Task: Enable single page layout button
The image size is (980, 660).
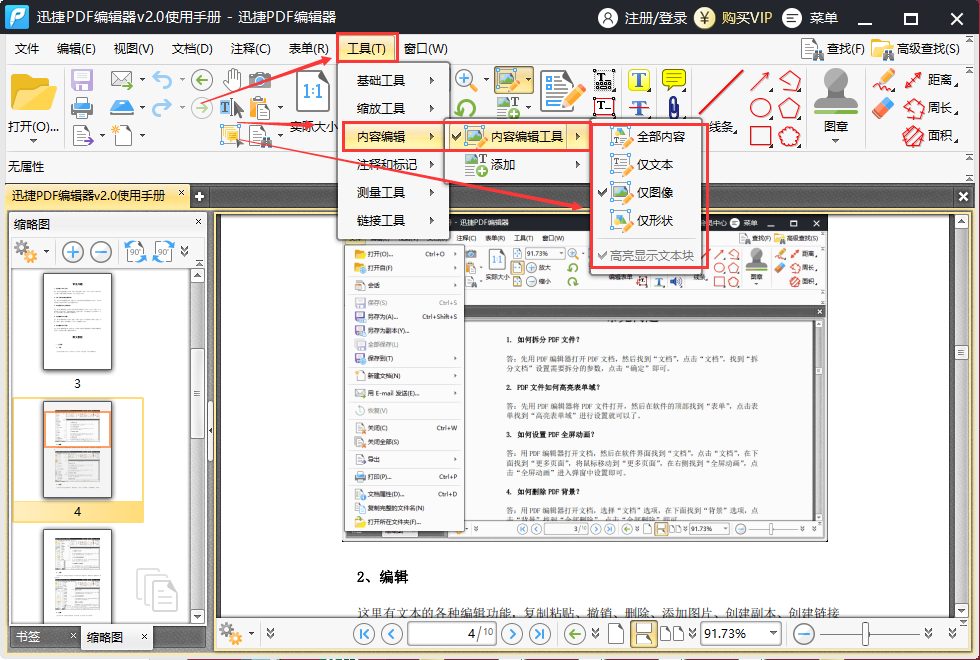Action: pyautogui.click(x=616, y=634)
